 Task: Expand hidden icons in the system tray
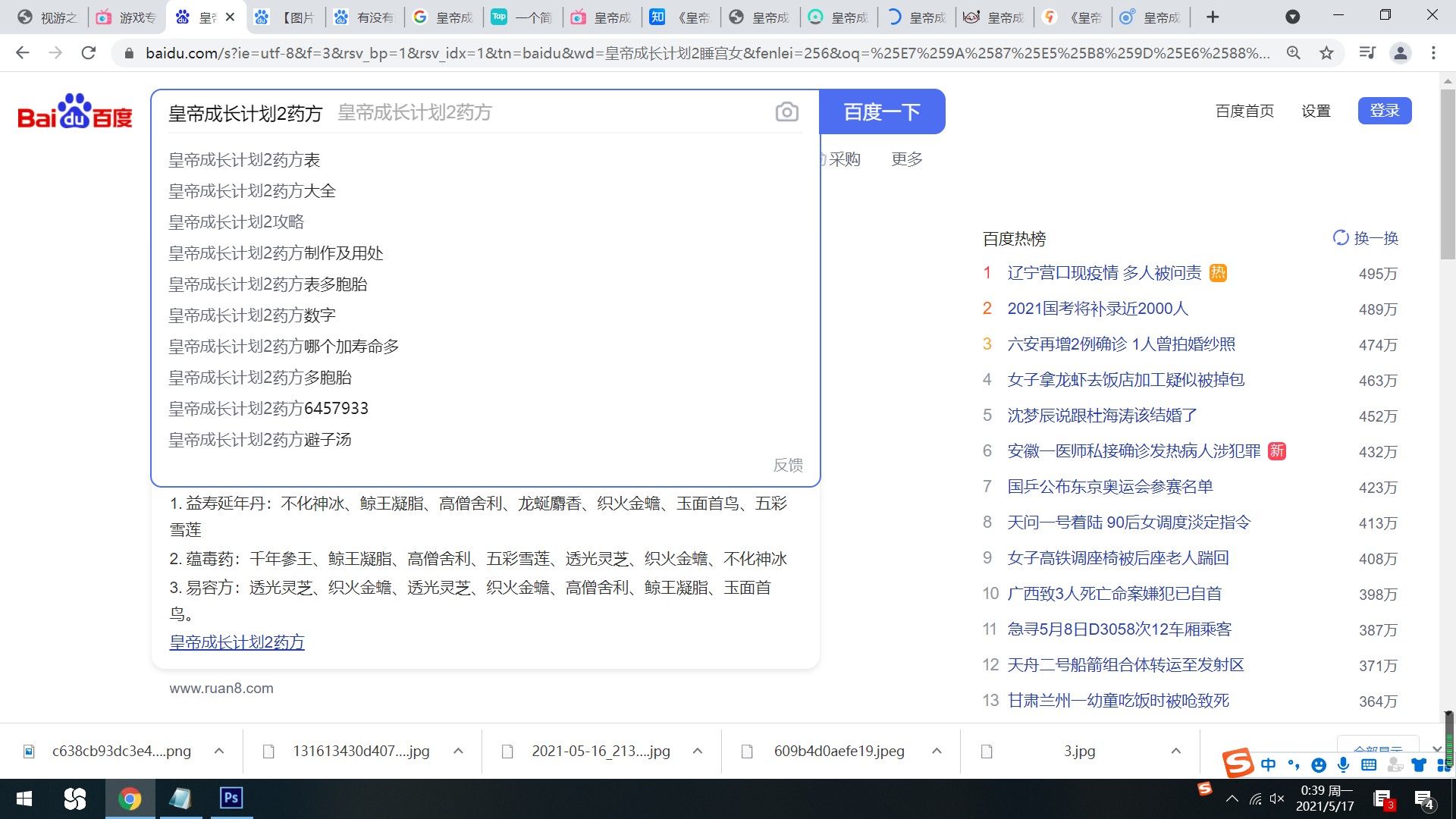(1233, 799)
